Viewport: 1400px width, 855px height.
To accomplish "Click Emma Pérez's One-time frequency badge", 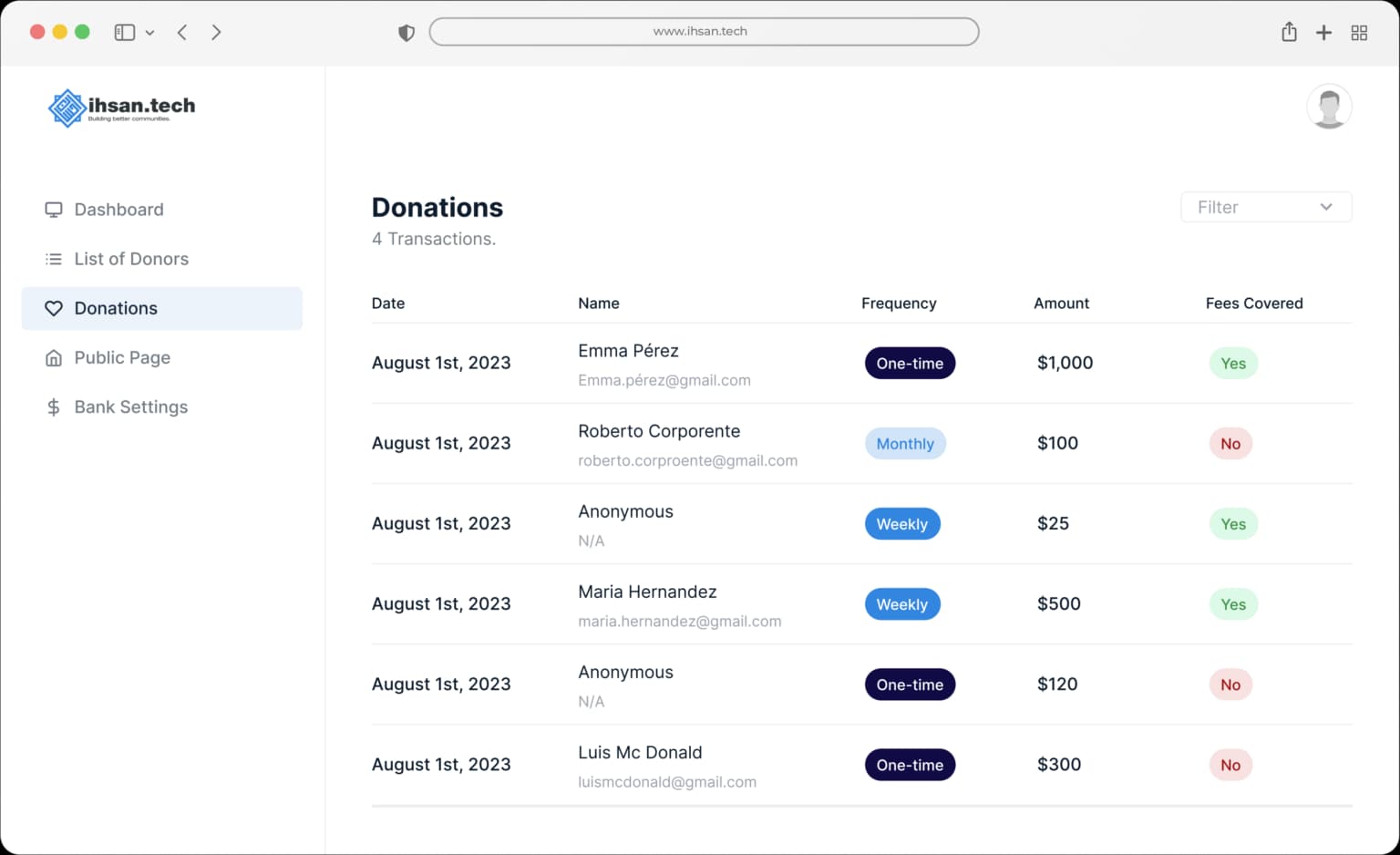I will pyautogui.click(x=909, y=363).
